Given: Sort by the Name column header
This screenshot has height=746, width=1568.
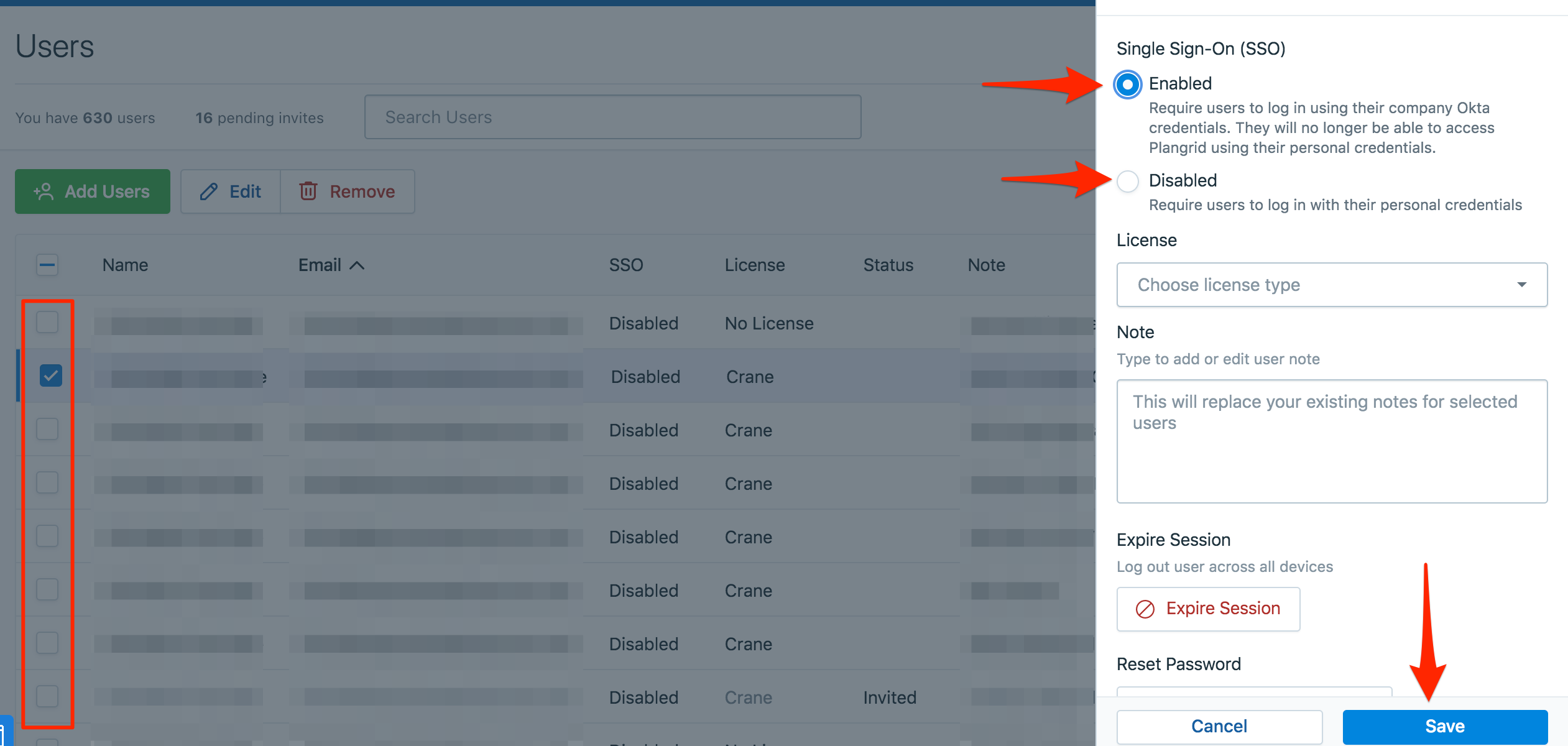Looking at the screenshot, I should tap(125, 265).
